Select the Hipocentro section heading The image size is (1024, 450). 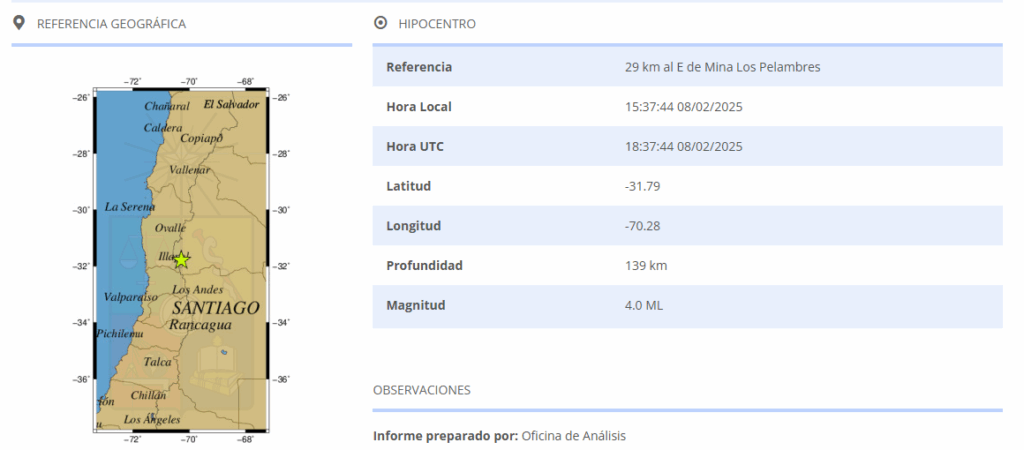(x=437, y=24)
